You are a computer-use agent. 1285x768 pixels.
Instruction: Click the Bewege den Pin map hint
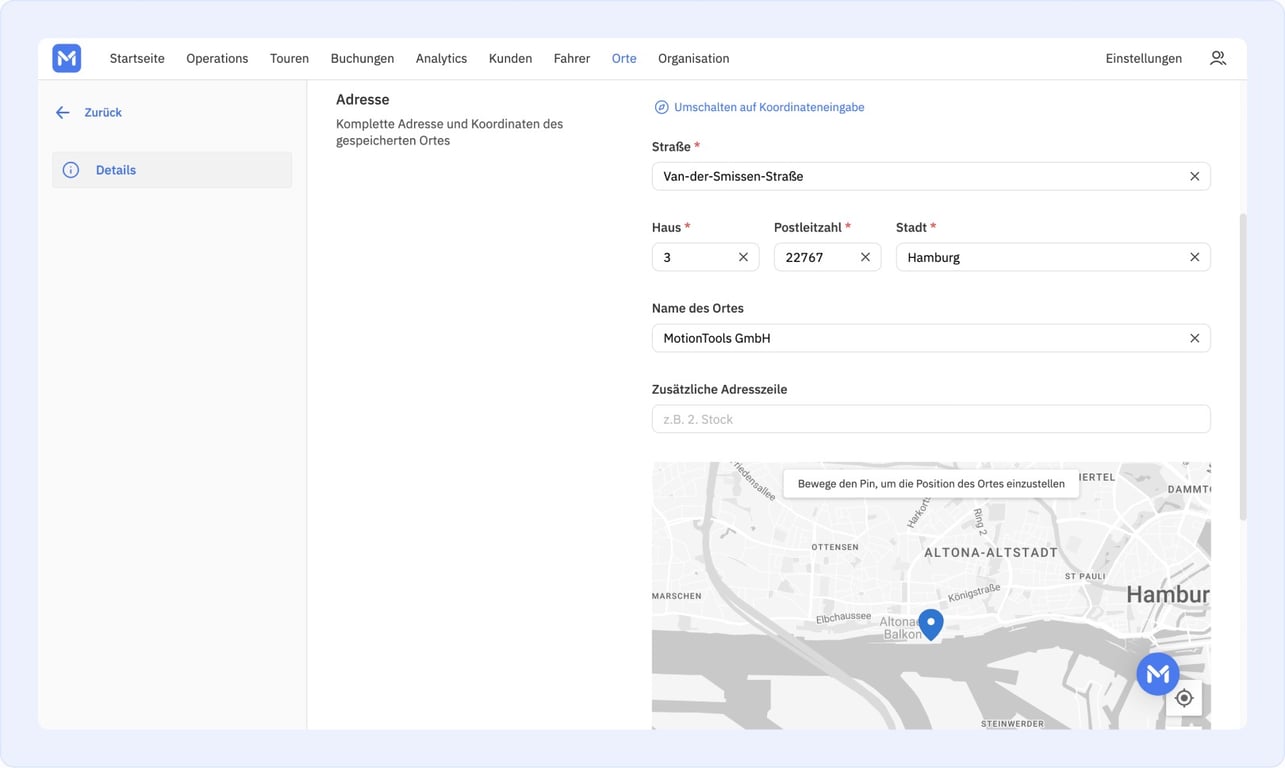click(931, 483)
